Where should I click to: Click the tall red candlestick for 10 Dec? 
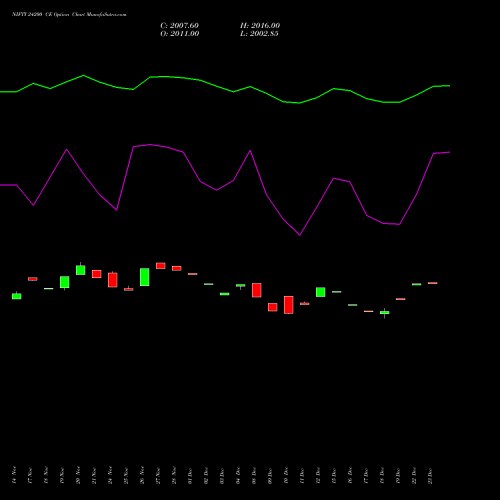click(289, 305)
